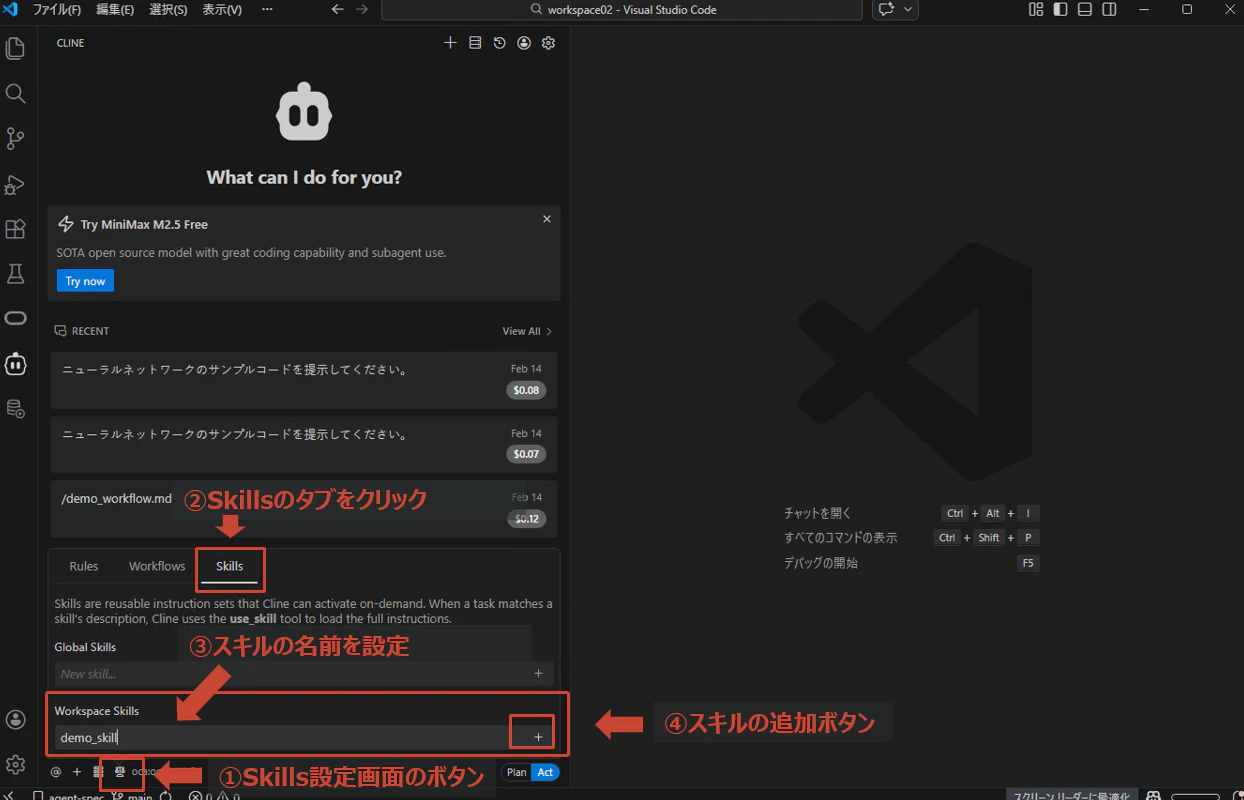Switch to the Workflows tab
Screen dimensions: 1244x800
click(157, 566)
